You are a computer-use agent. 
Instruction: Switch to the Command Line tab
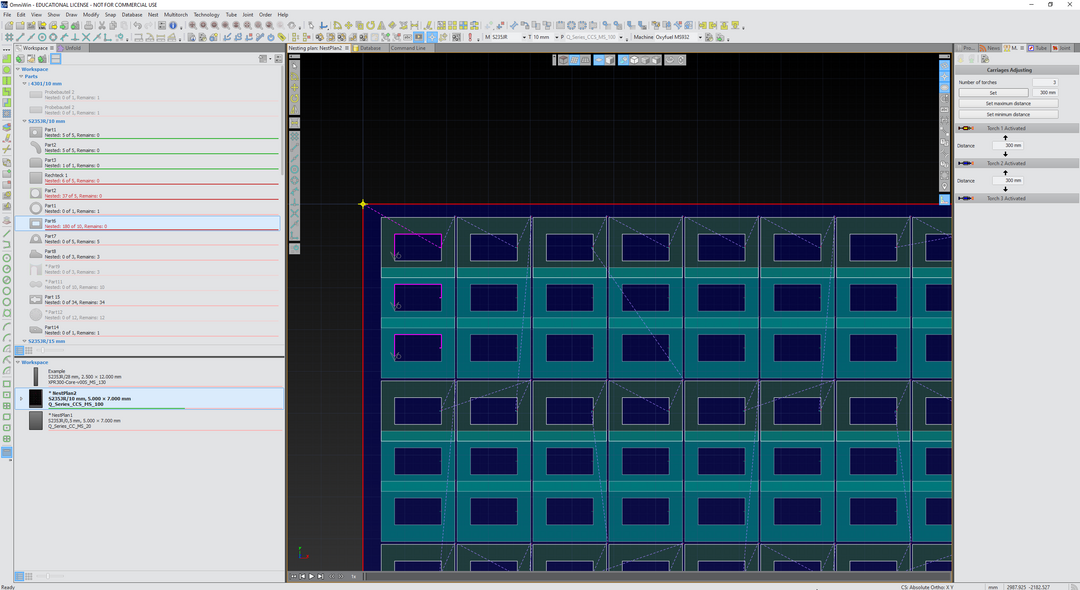click(x=408, y=48)
